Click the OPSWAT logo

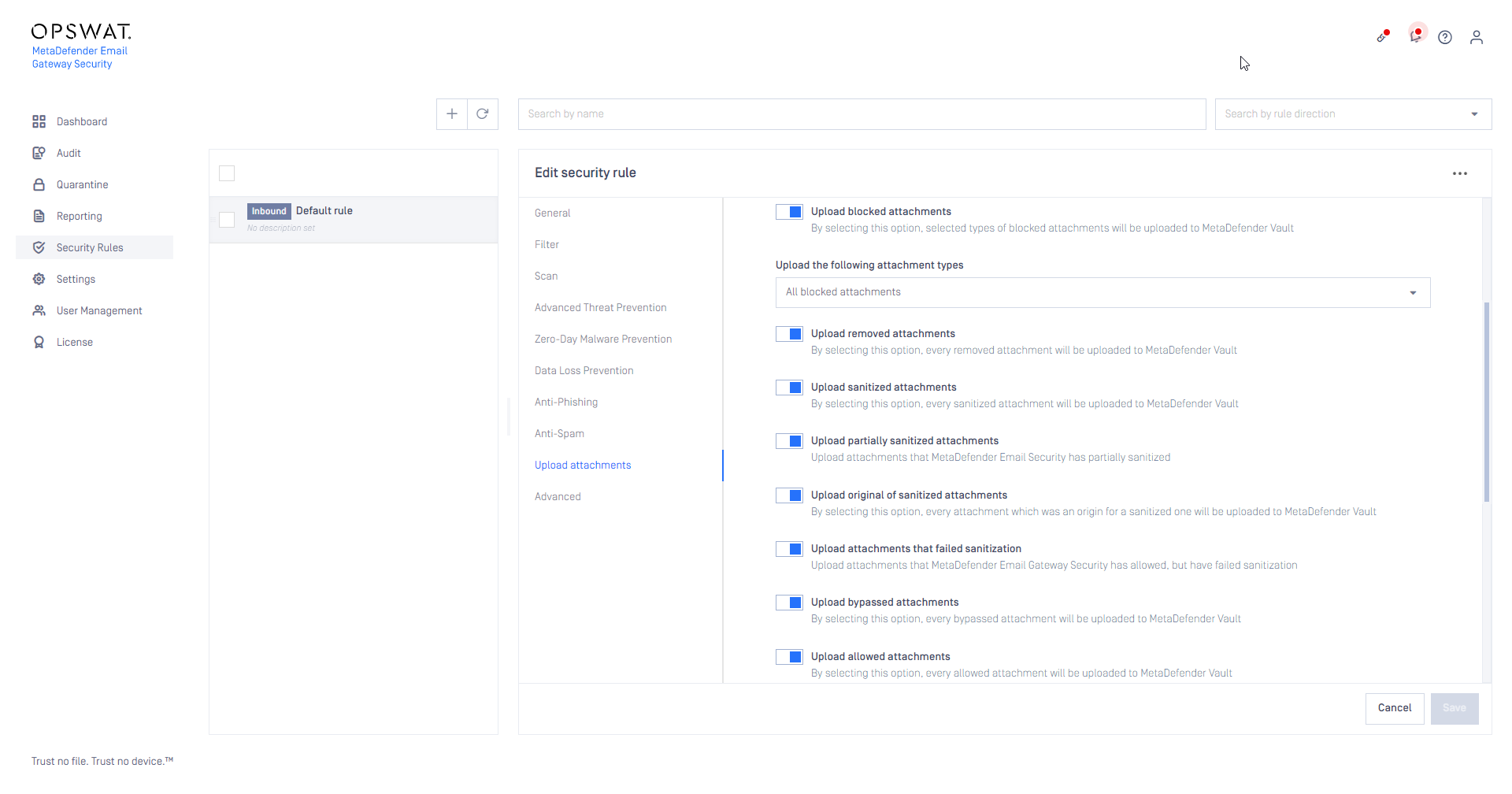coord(81,32)
